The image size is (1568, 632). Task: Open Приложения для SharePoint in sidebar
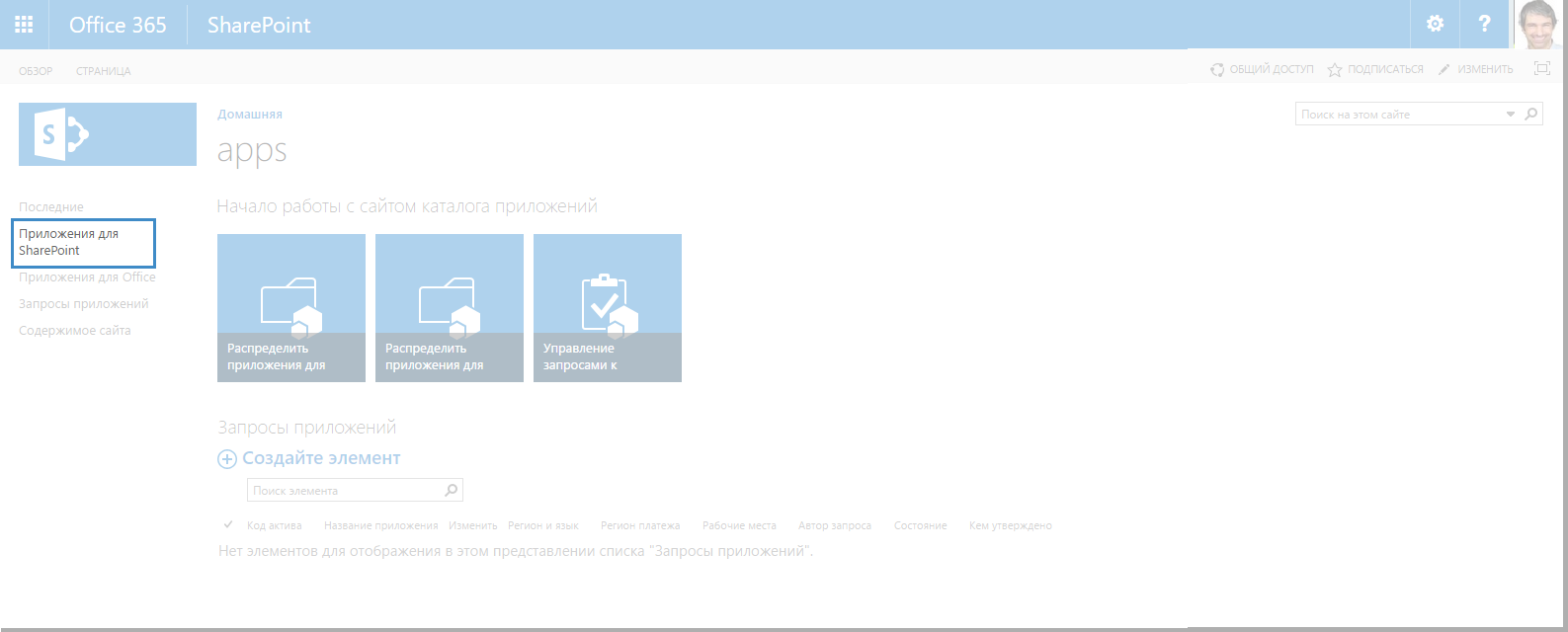(x=69, y=242)
